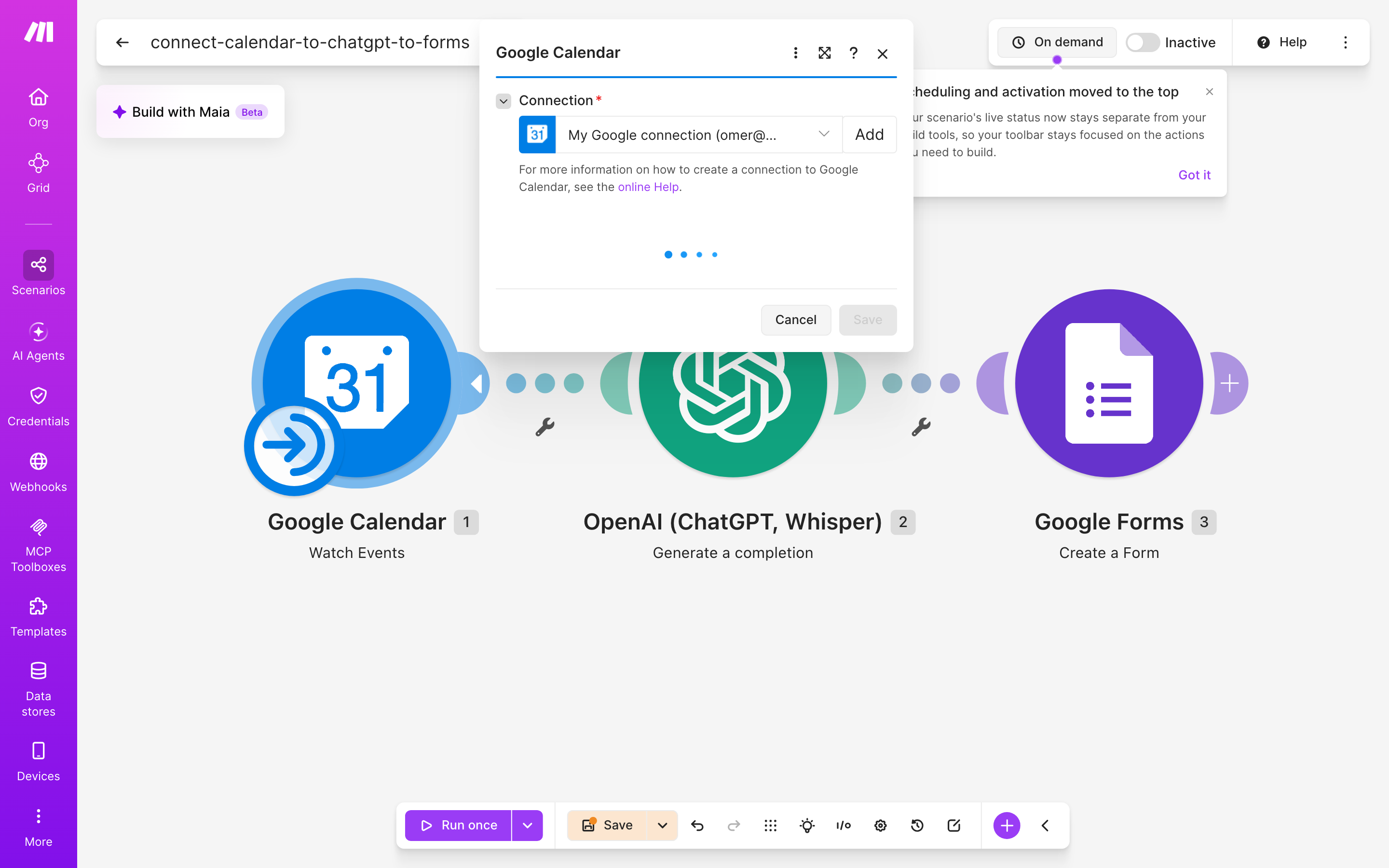Open scenario settings gear
The height and width of the screenshot is (868, 1389).
[x=881, y=826]
